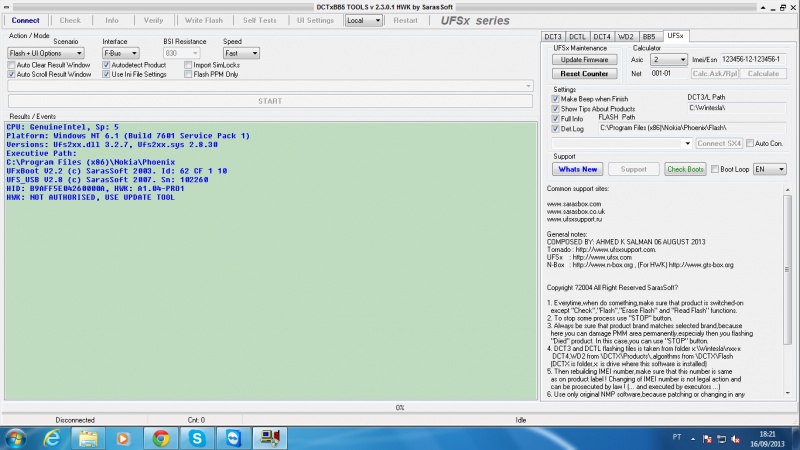Open Speed Fast dropdown

click(241, 53)
